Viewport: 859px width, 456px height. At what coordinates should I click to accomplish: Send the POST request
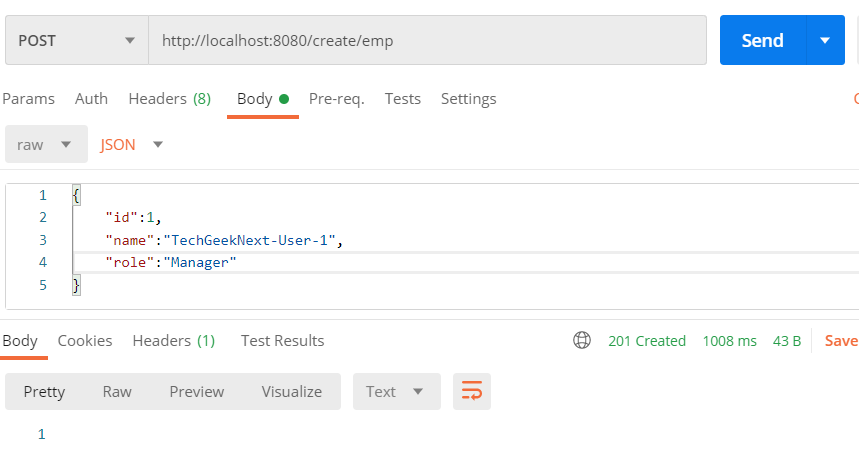pyautogui.click(x=763, y=40)
